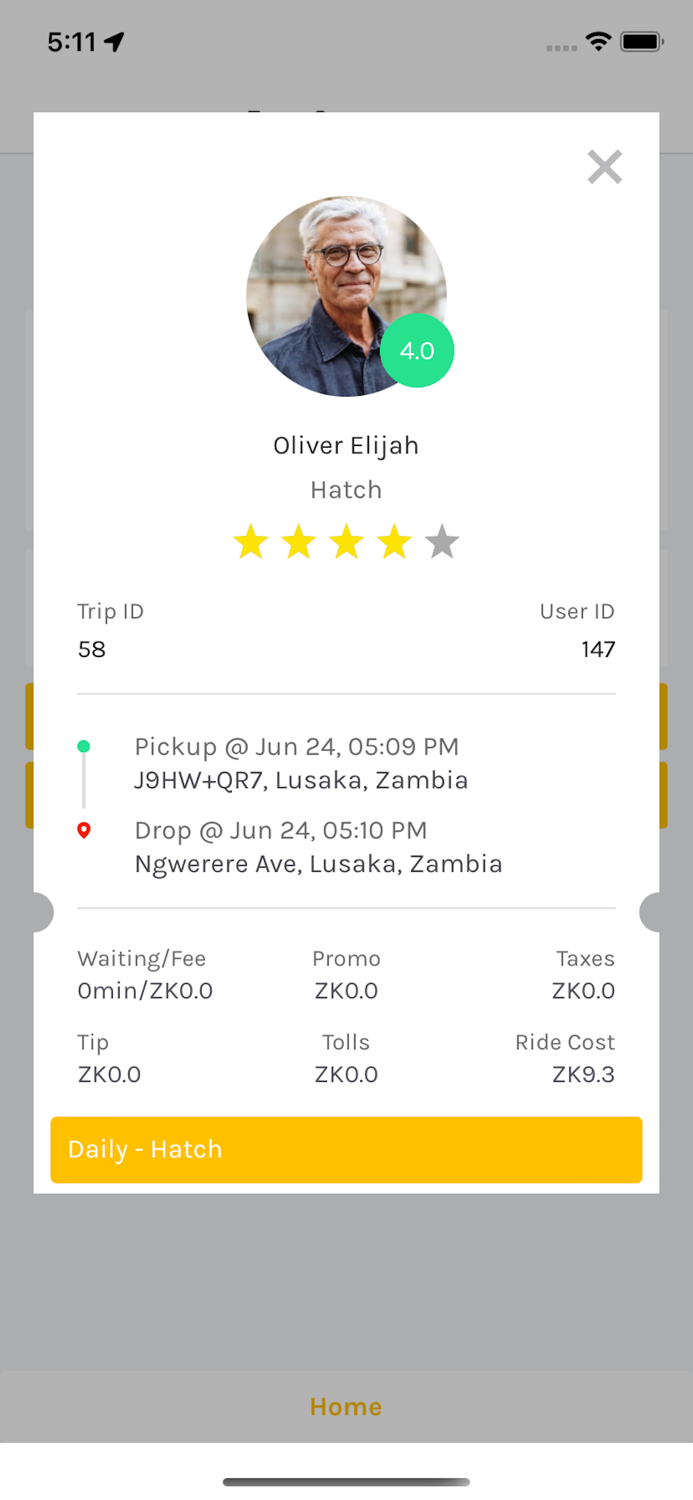The image size is (693, 1500).
Task: Click the green pickup point icon
Action: point(84,745)
